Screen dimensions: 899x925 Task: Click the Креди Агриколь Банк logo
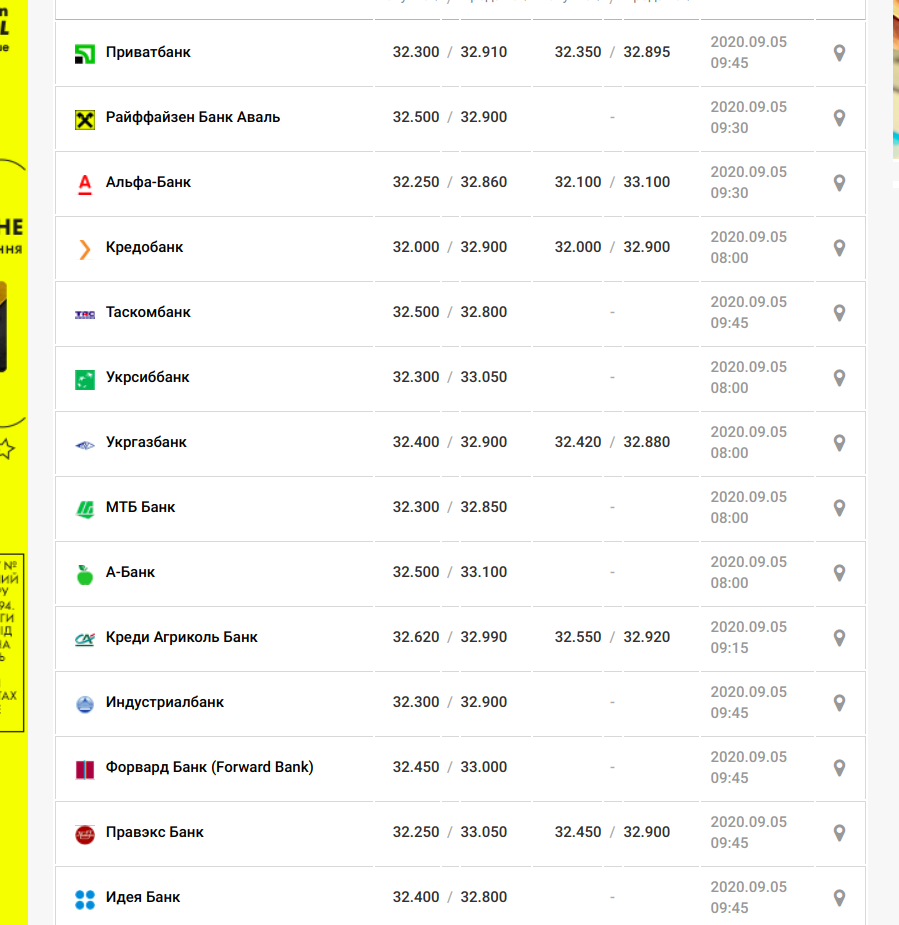85,639
